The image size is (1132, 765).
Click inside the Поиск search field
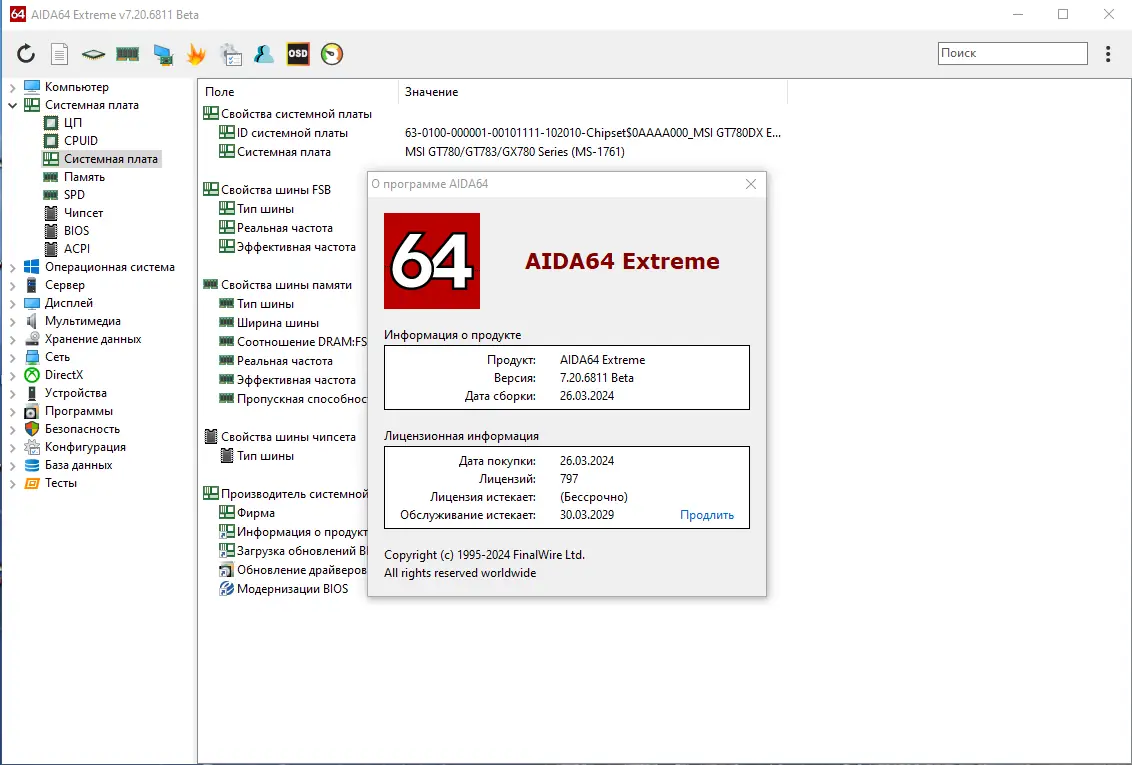click(x=1012, y=52)
